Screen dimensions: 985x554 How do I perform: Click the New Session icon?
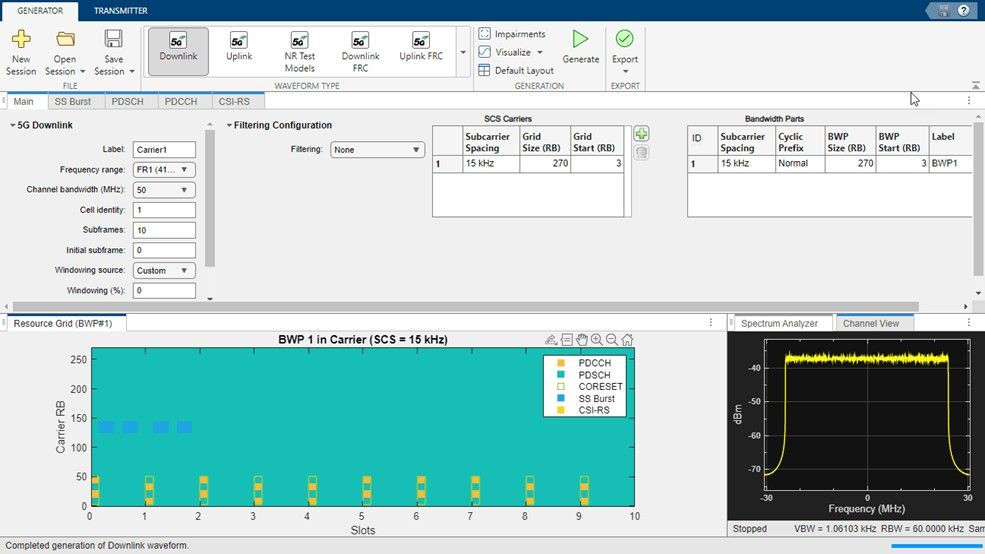pyautogui.click(x=20, y=40)
